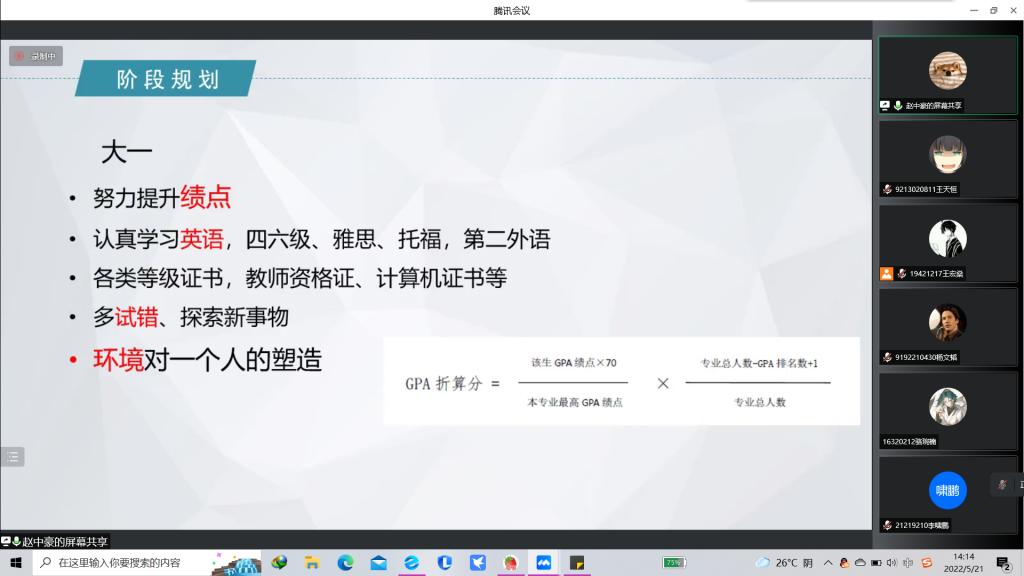Click 19421217王宏焱 participant avatar
The image size is (1024, 576).
[x=947, y=238]
